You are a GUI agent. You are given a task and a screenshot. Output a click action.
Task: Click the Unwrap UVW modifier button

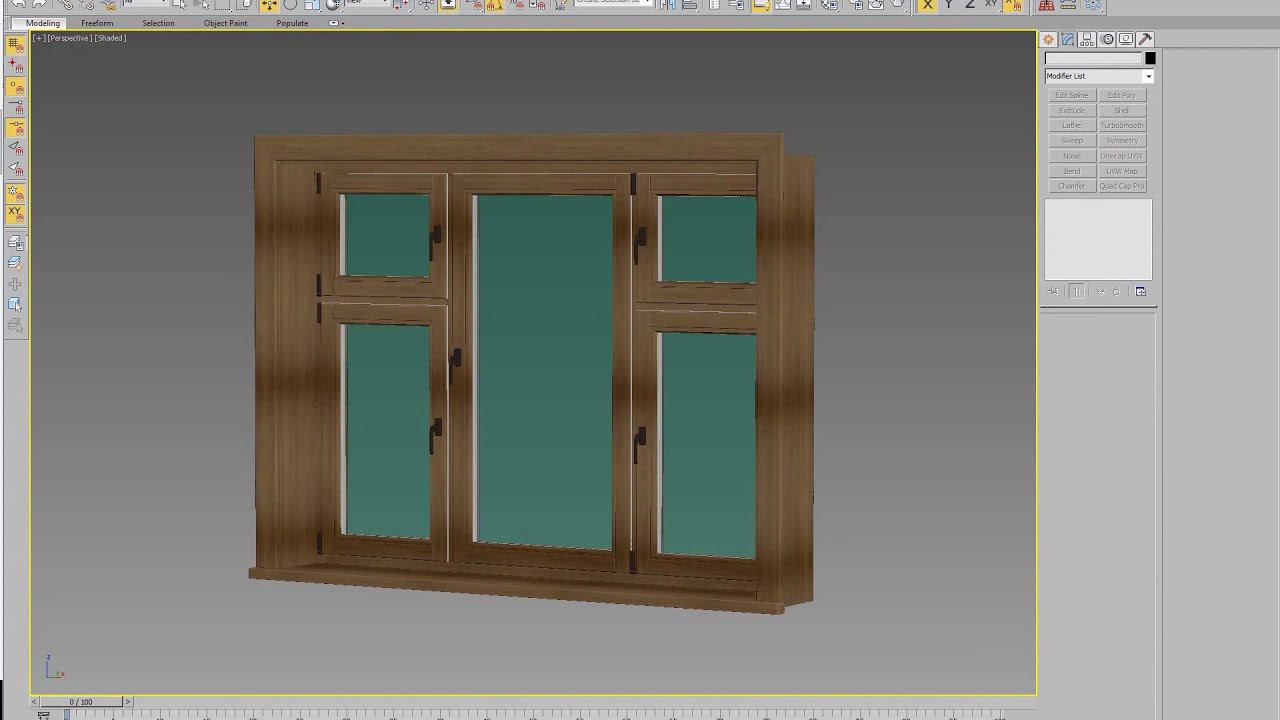(1122, 156)
